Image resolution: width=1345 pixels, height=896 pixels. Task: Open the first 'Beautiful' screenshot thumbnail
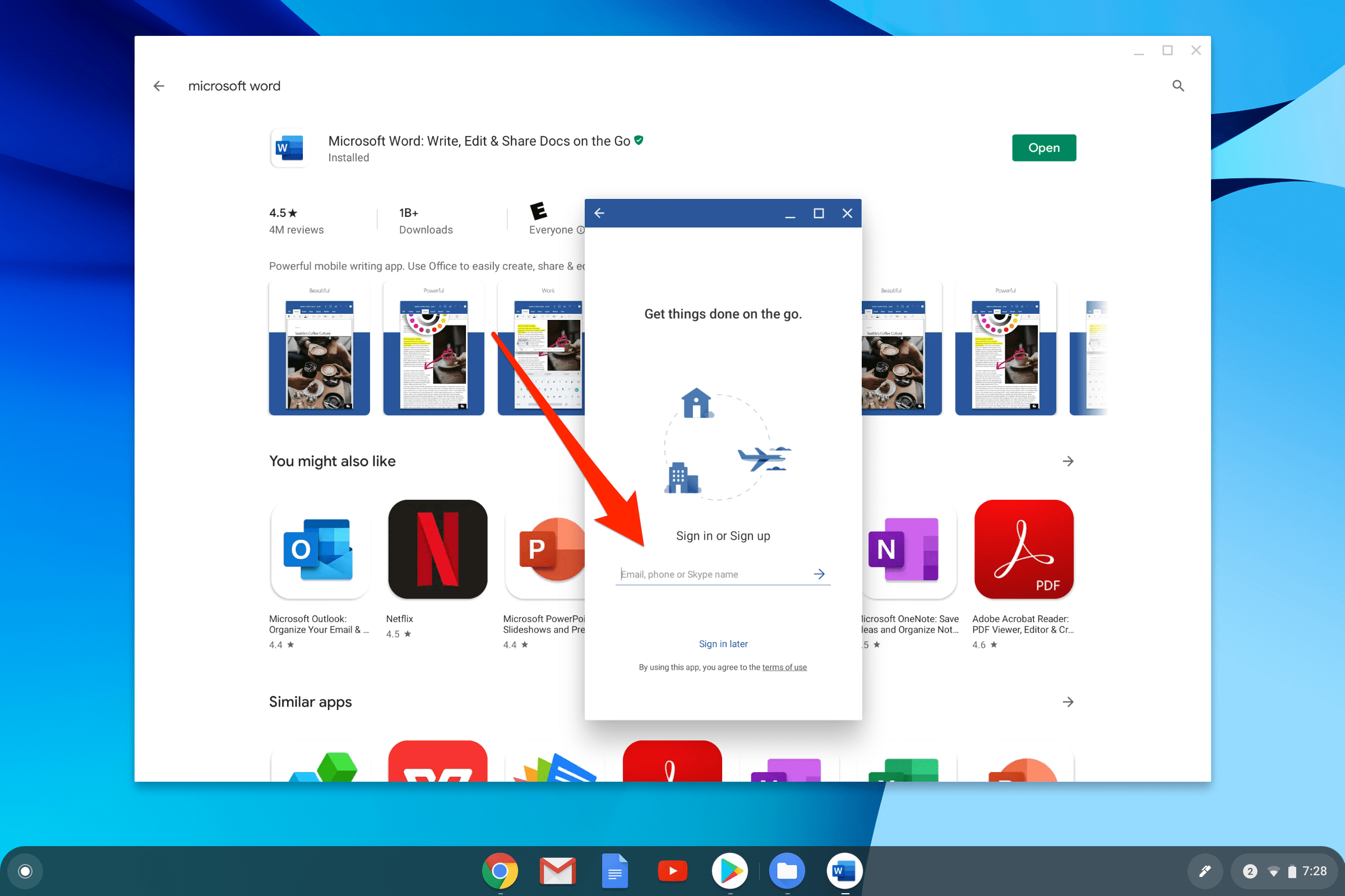pyautogui.click(x=319, y=349)
